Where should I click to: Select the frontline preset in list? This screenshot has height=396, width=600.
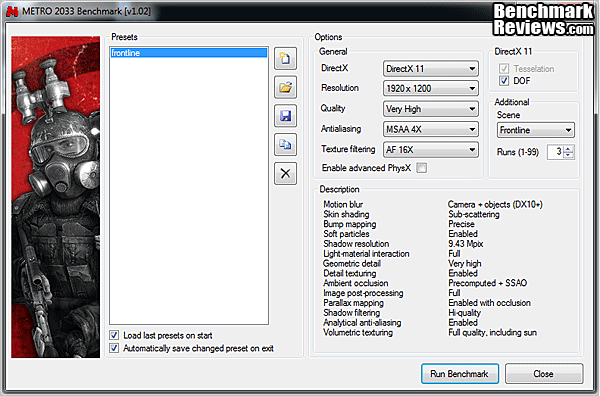pos(189,53)
